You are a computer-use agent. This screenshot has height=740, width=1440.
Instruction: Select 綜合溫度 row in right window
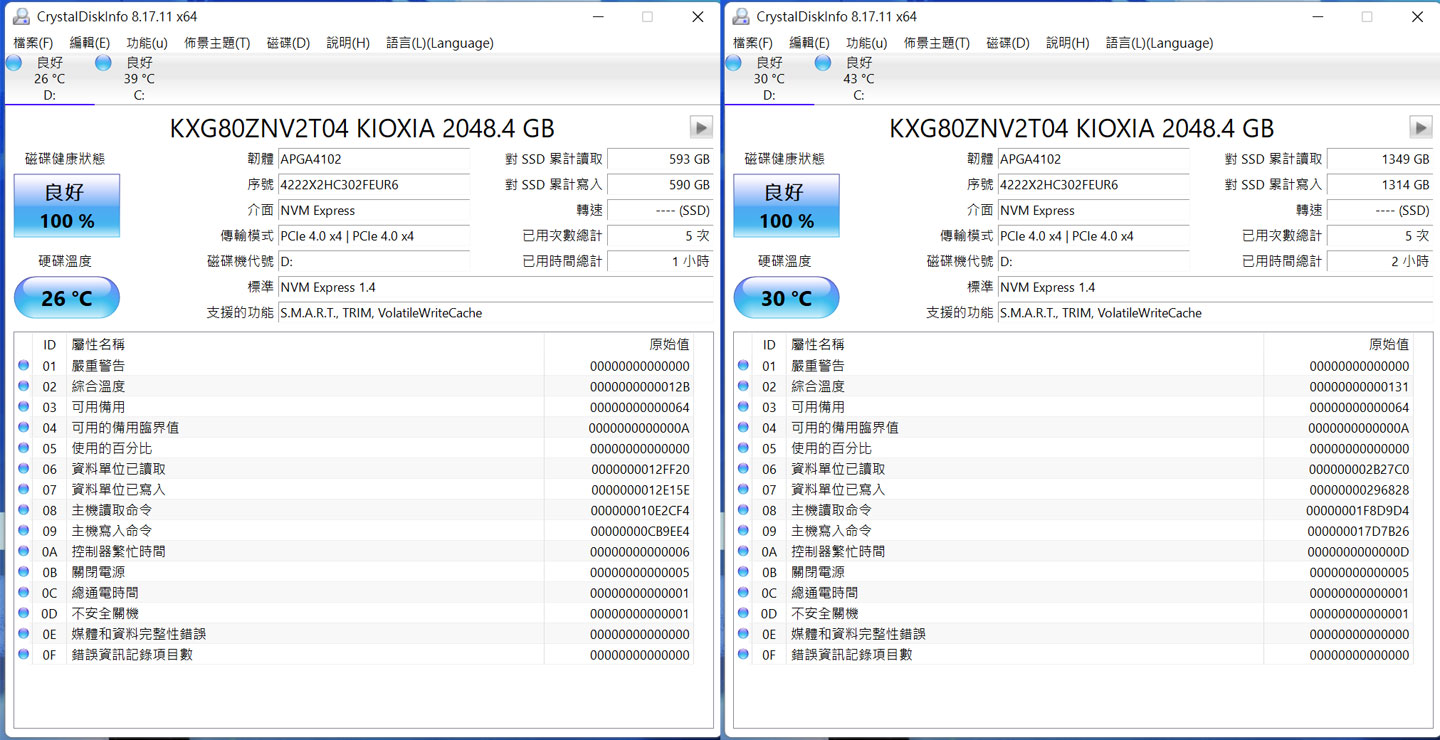pos(1075,386)
